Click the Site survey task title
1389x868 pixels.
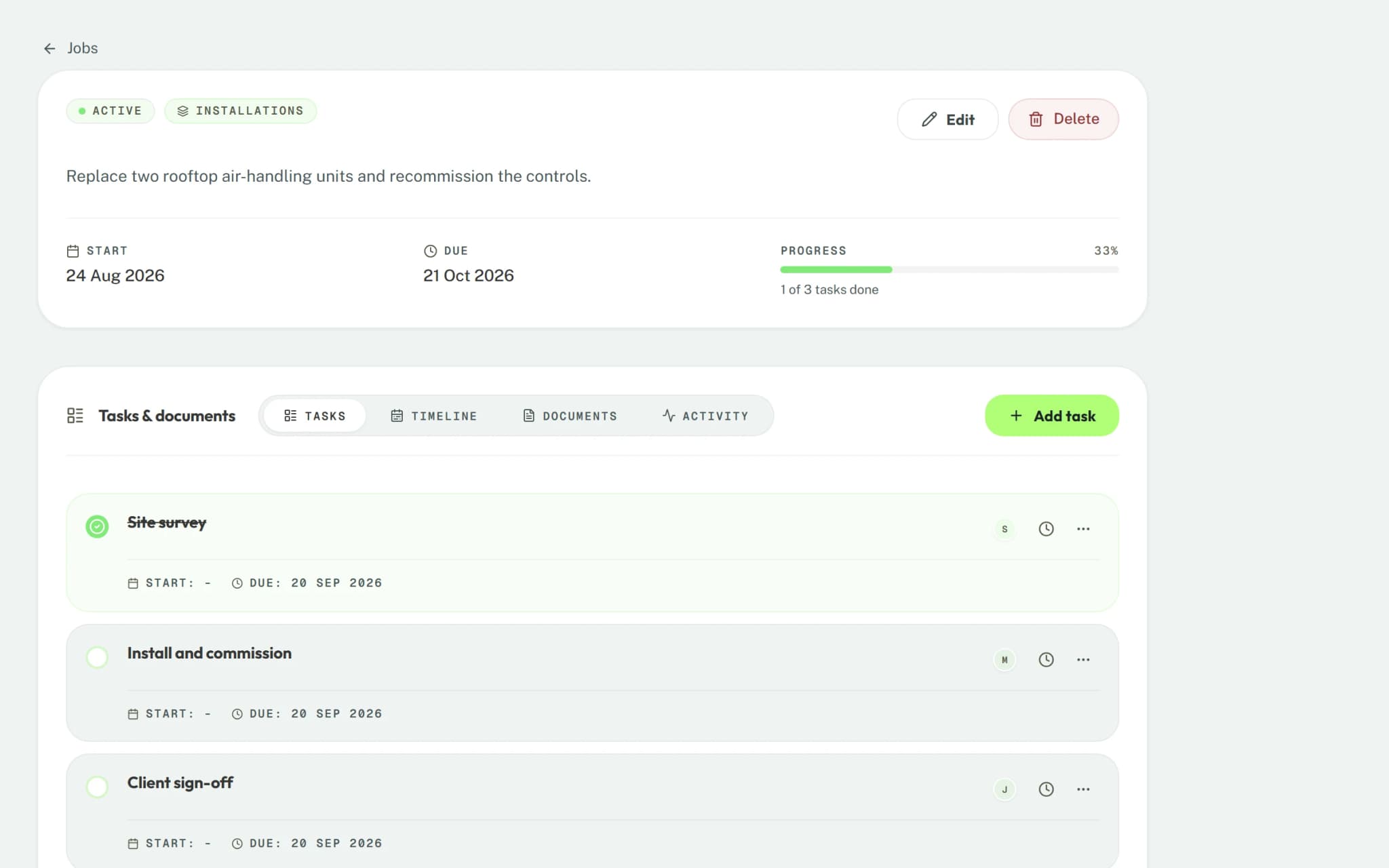coord(167,523)
